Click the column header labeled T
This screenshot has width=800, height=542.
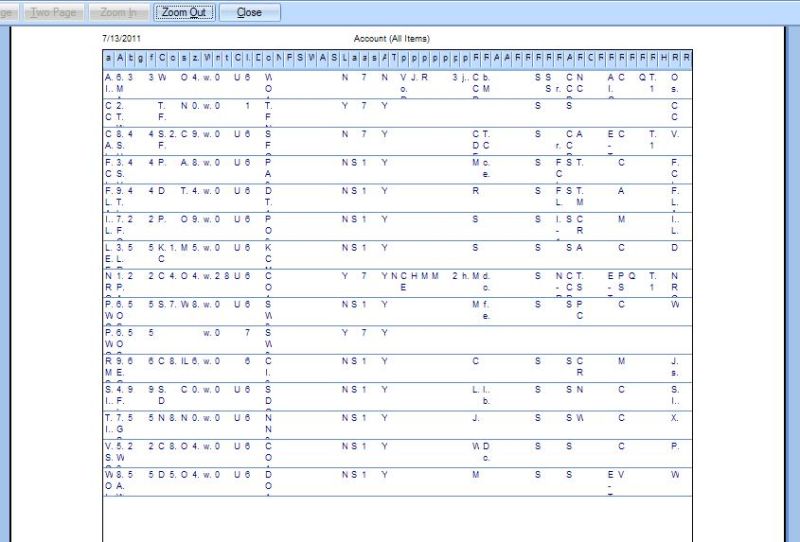[394, 58]
